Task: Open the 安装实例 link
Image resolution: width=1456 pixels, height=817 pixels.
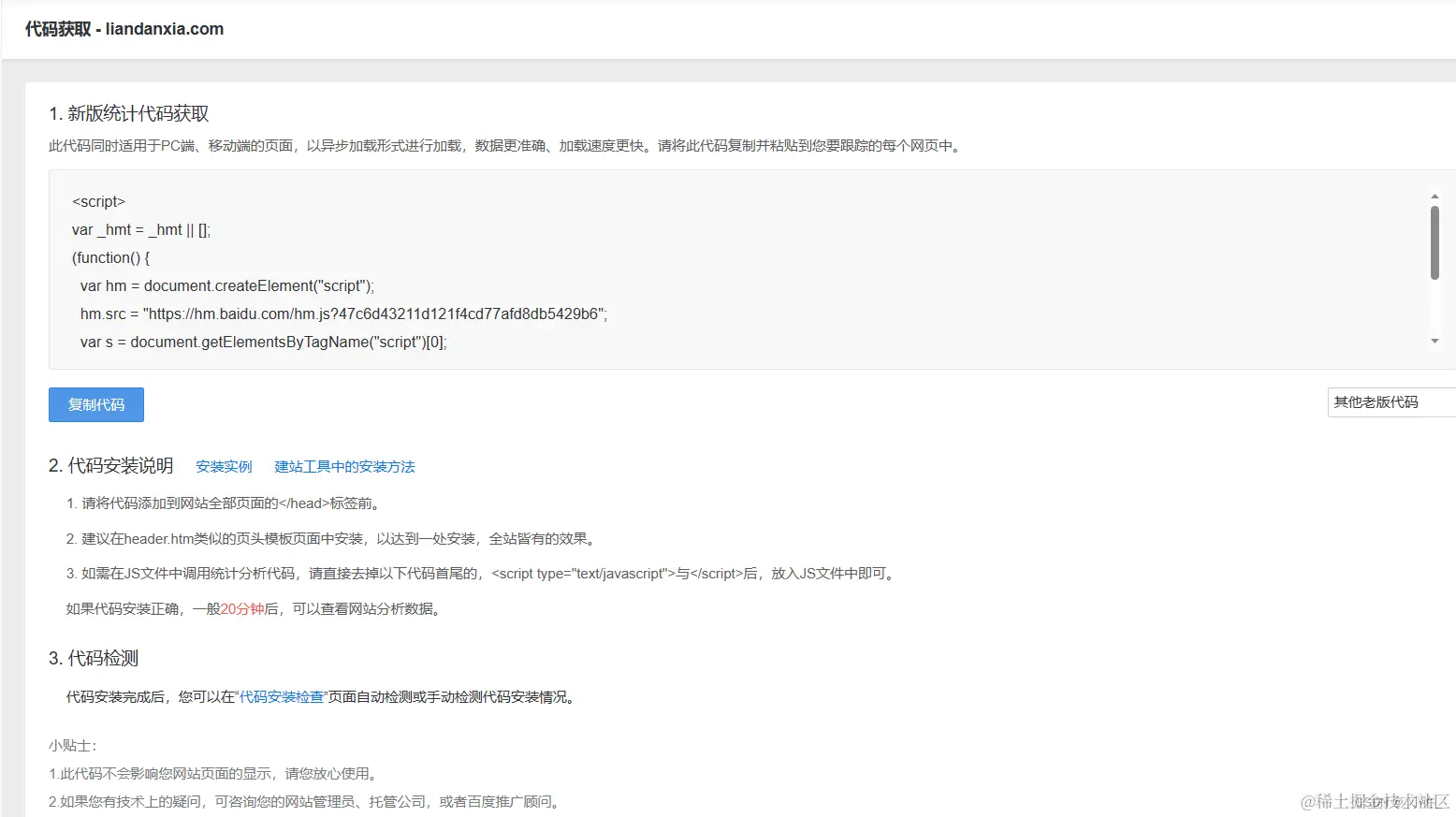Action: [224, 466]
